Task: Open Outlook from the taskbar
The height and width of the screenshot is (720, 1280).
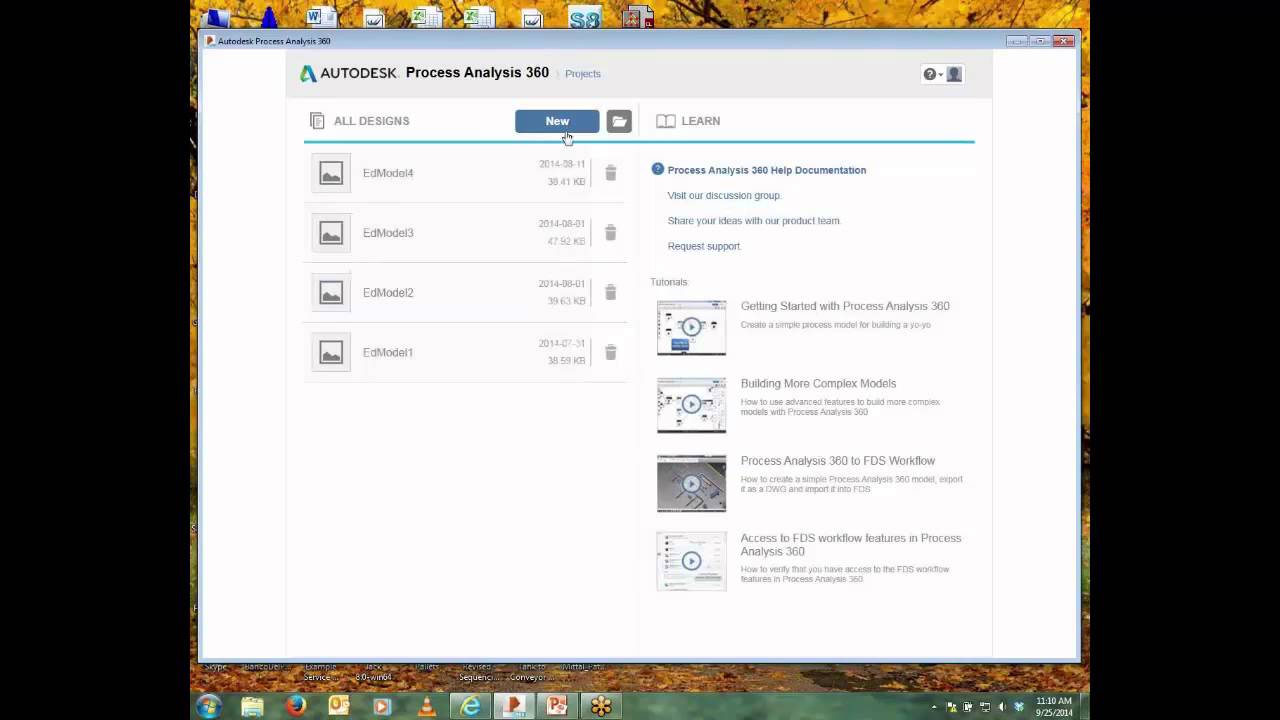Action: pos(339,706)
